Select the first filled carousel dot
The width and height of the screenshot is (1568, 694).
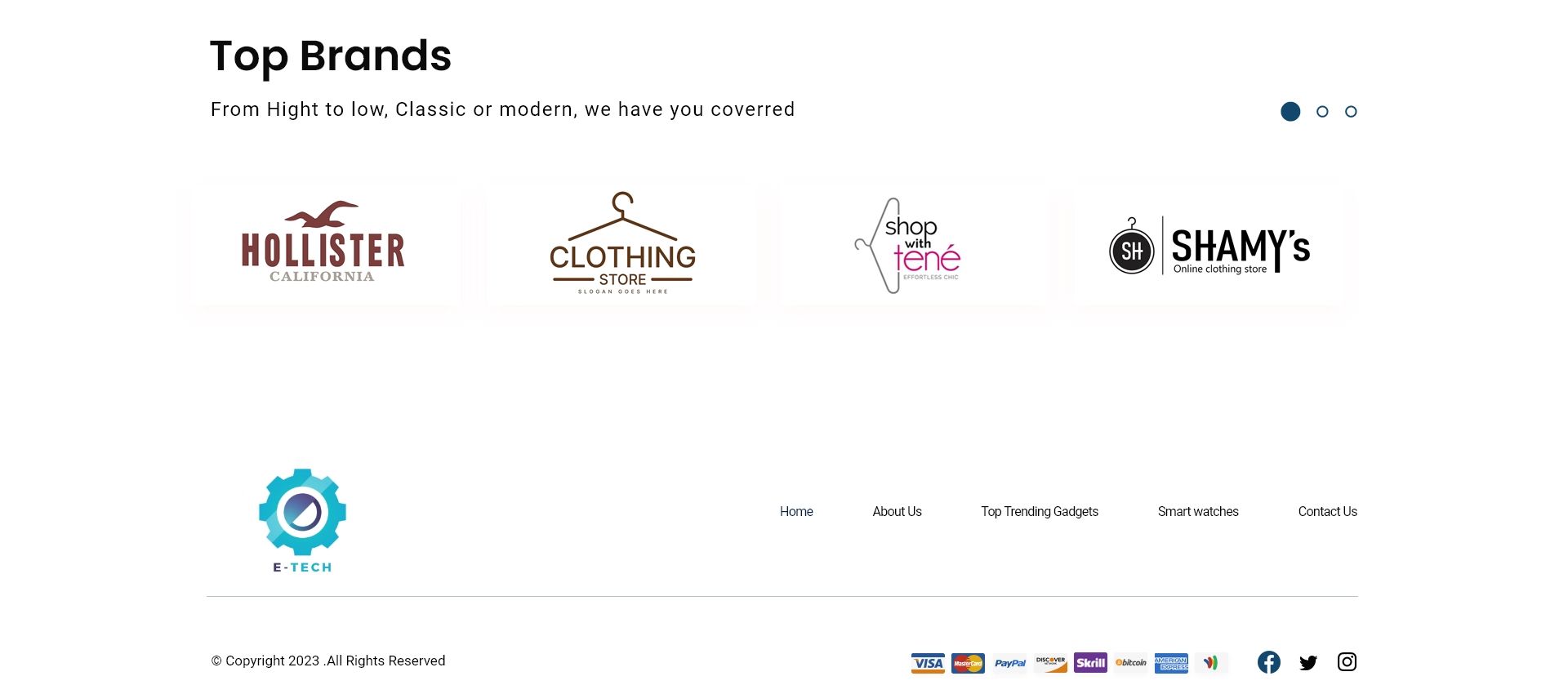tap(1290, 112)
